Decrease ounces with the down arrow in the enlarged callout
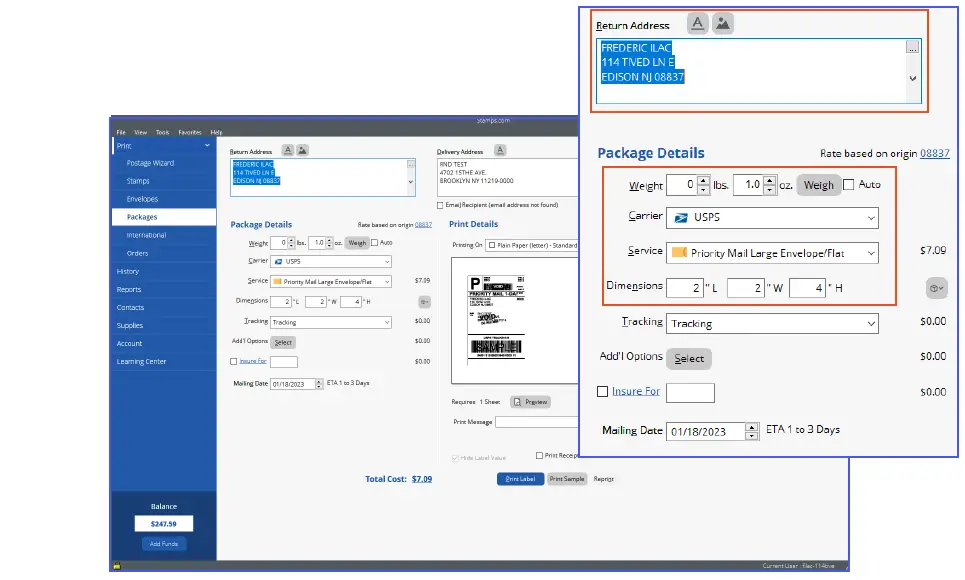 [x=769, y=190]
